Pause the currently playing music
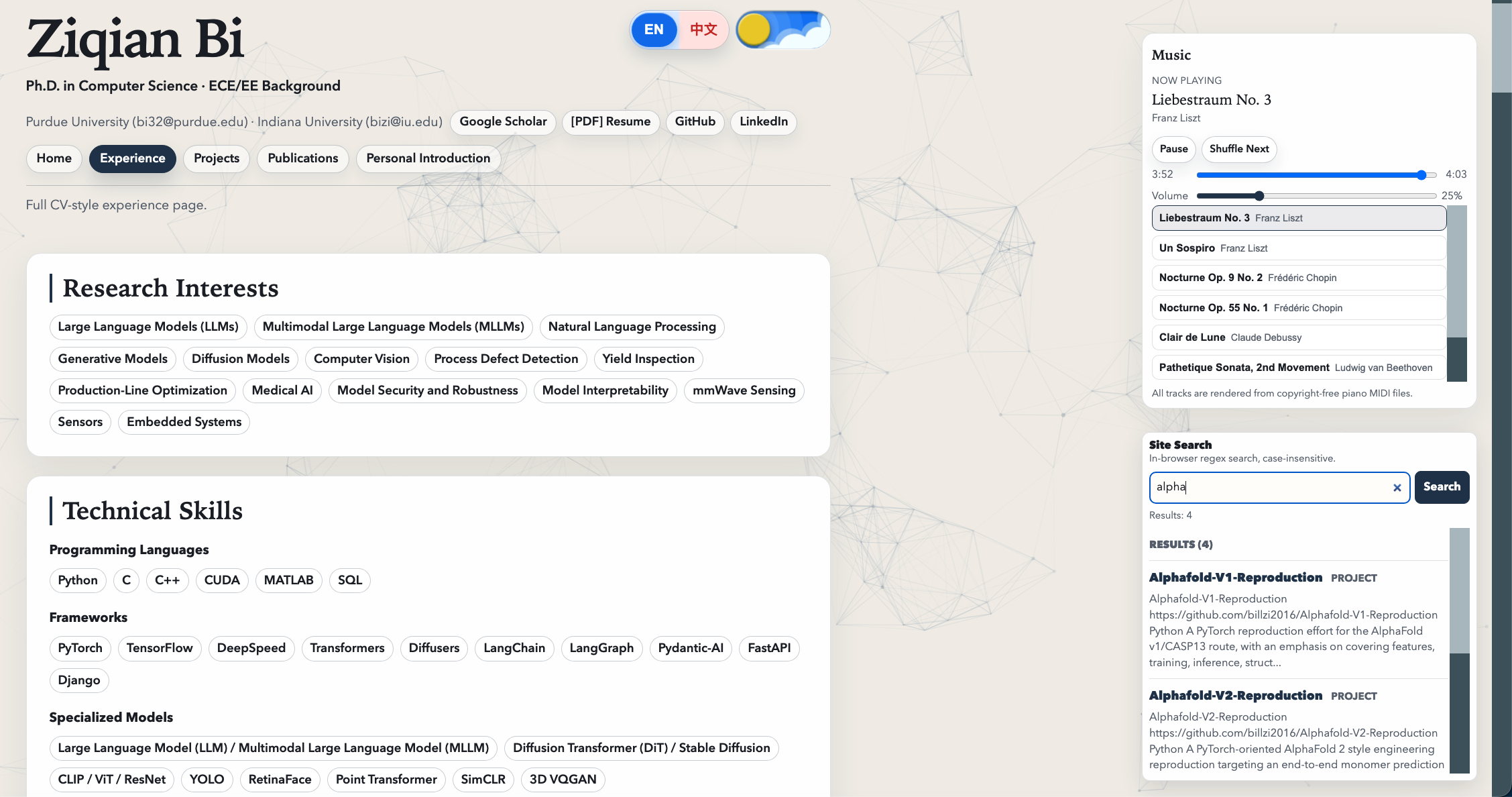The width and height of the screenshot is (1512, 797). tap(1174, 149)
